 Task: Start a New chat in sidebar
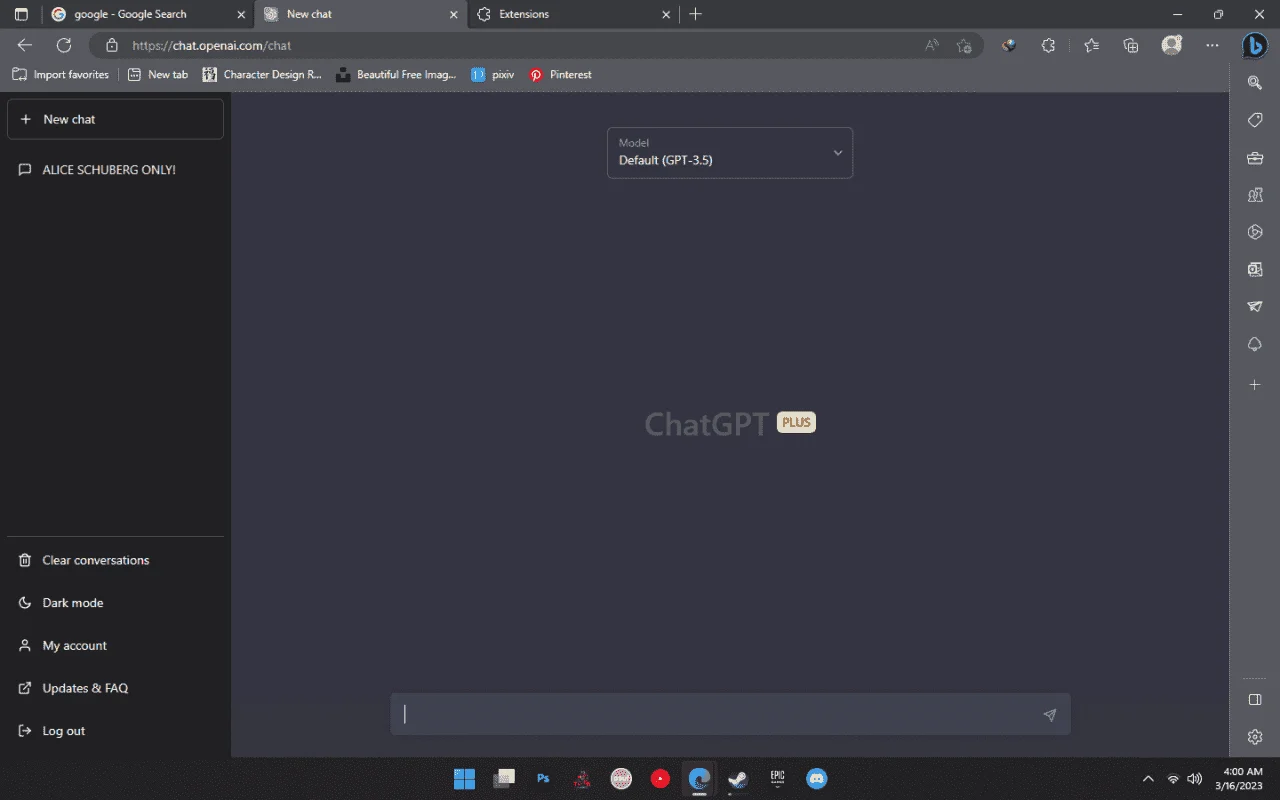pyautogui.click(x=115, y=119)
